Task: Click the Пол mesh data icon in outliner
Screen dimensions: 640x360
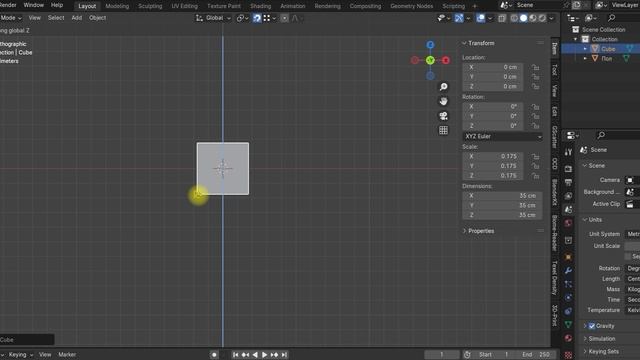Action: 626,58
